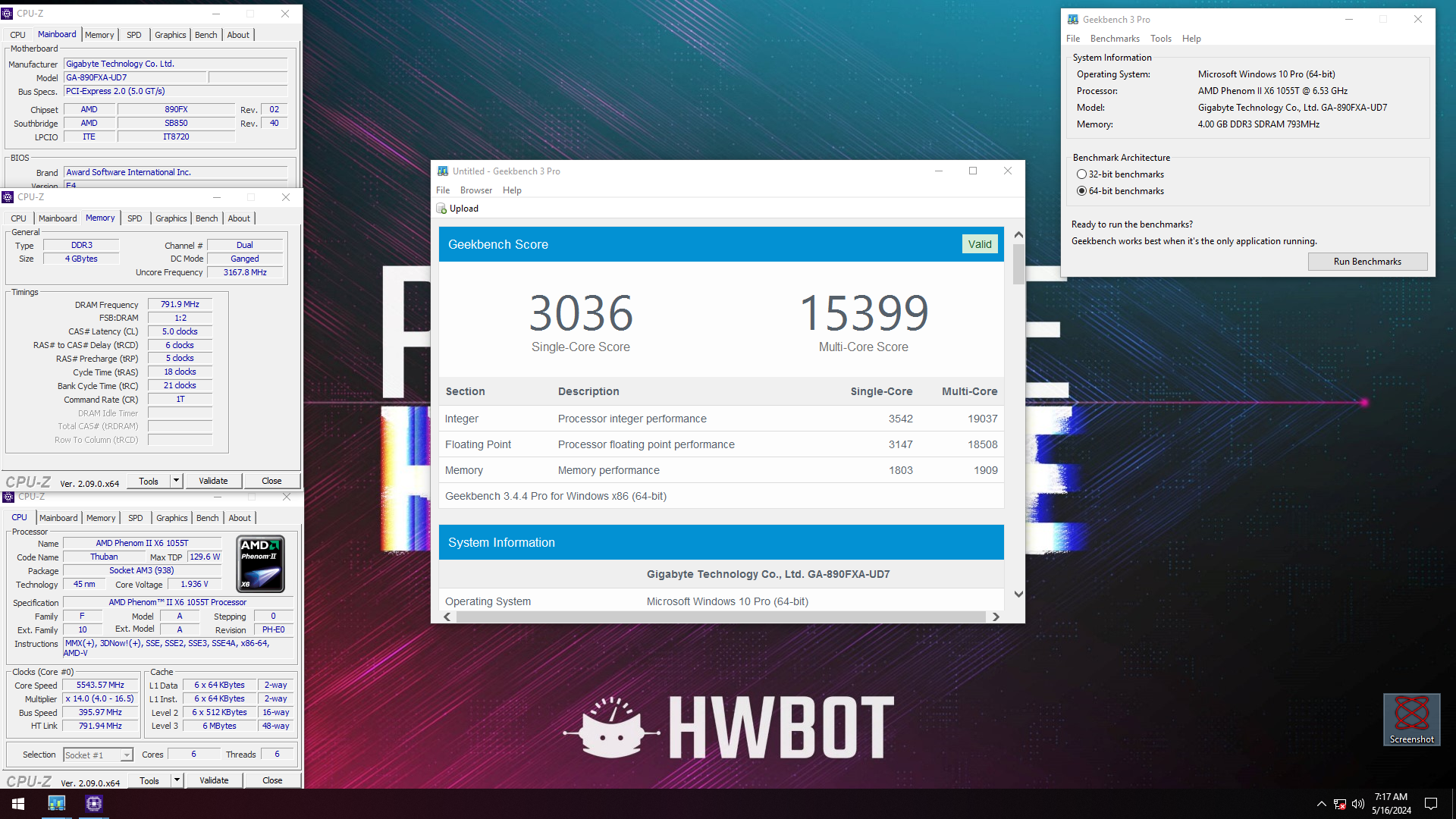Click the horizontal scroll left arrow
This screenshot has width=1456, height=819.
(447, 617)
